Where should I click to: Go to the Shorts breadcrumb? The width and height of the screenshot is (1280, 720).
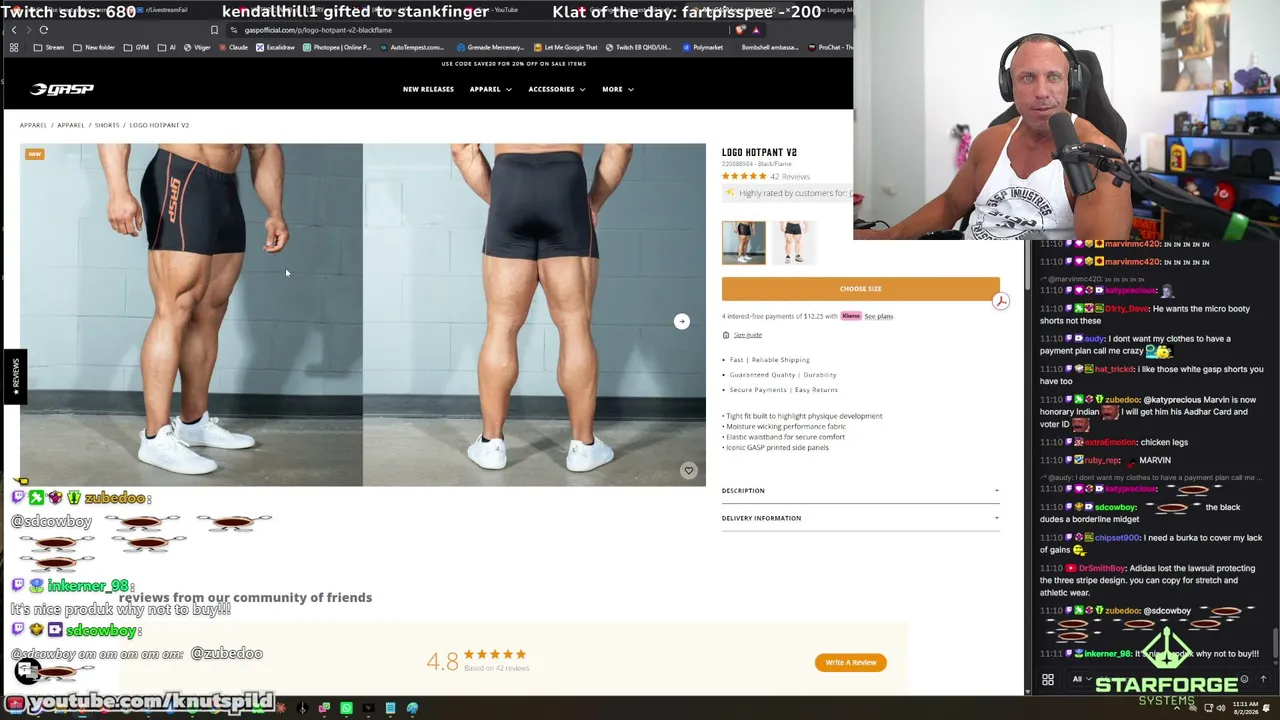(x=107, y=125)
